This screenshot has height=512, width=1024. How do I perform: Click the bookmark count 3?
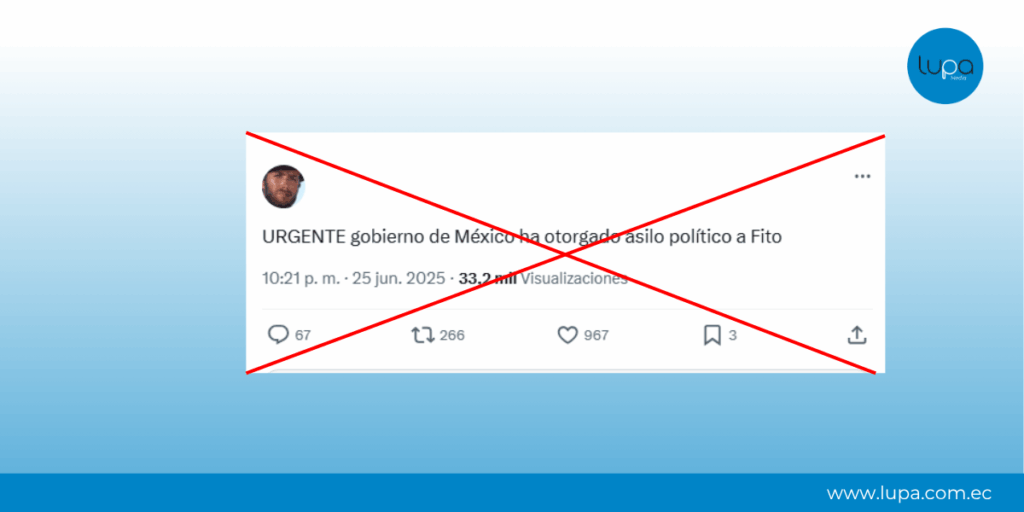point(733,336)
